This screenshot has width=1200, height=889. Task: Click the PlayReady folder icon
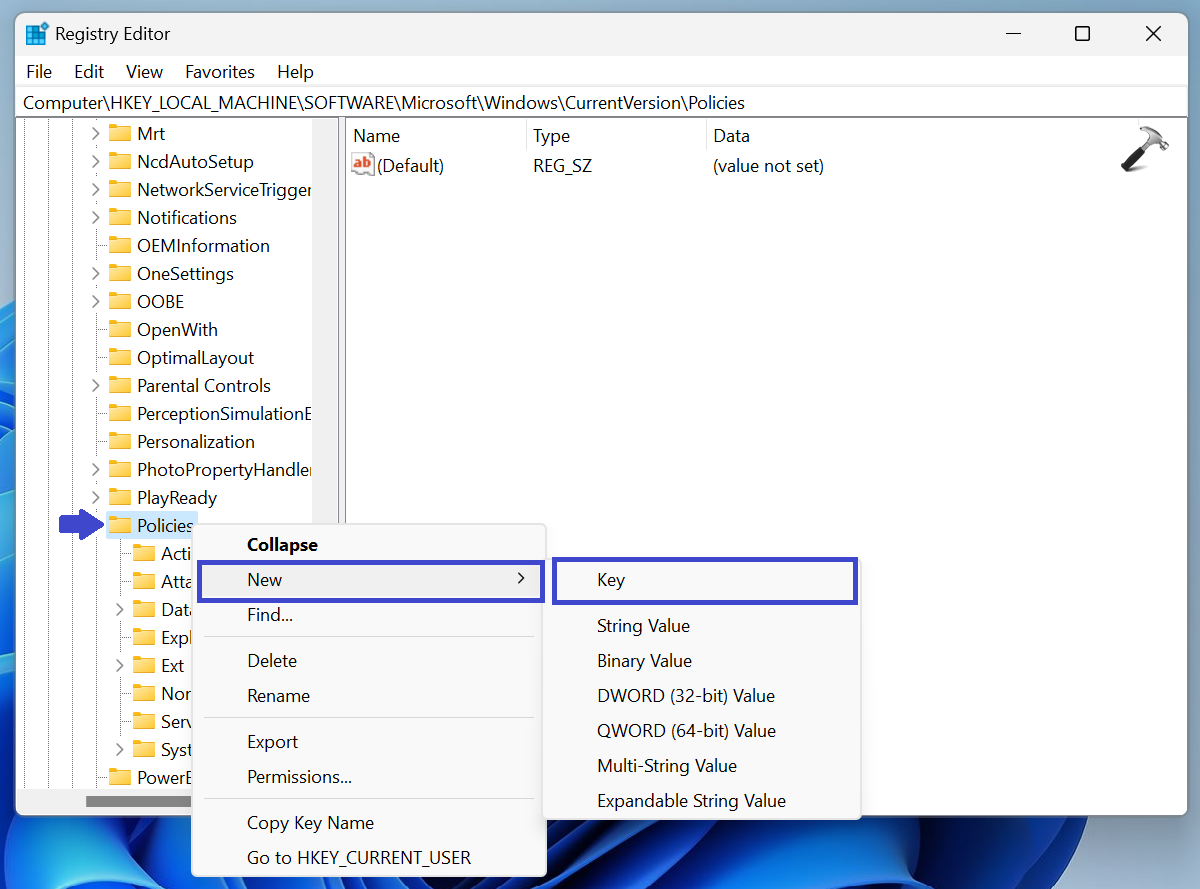point(121,497)
